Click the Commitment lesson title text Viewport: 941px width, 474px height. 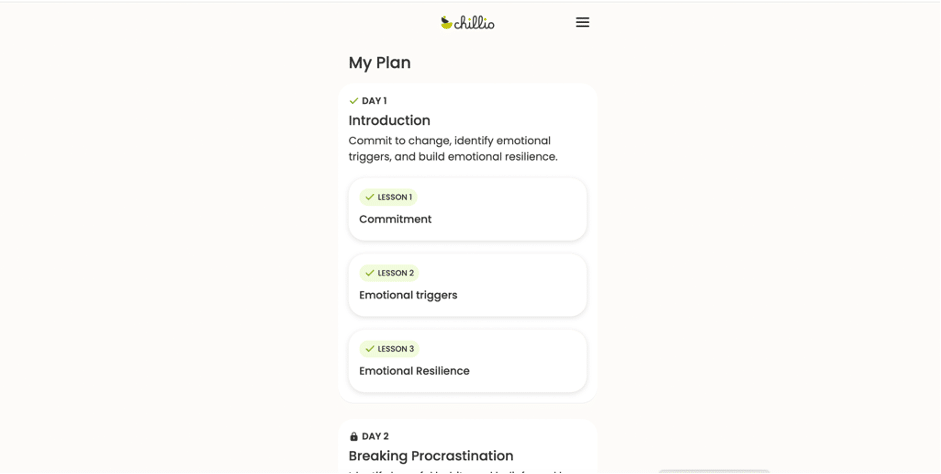pos(395,219)
